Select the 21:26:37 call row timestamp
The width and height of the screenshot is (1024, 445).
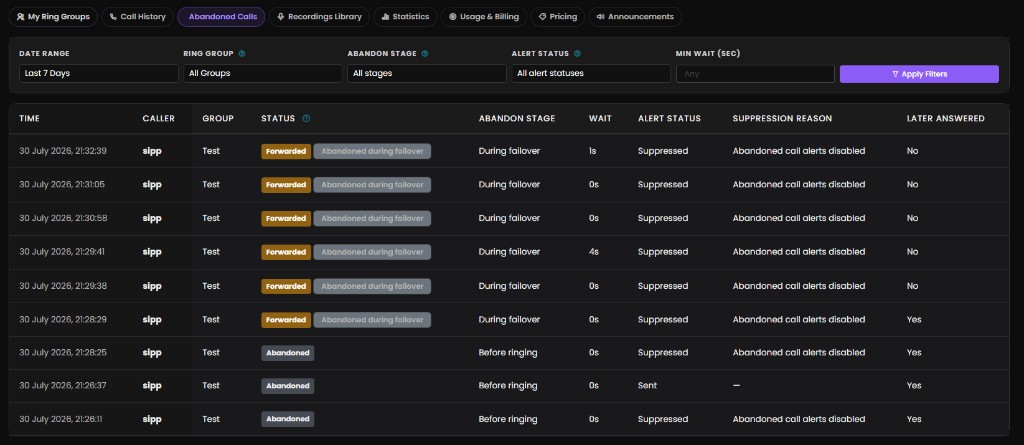(x=63, y=386)
